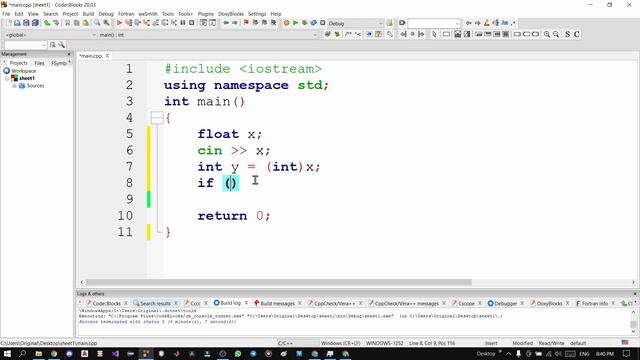
Task: Open the global scope dropdown
Action: coord(50,35)
